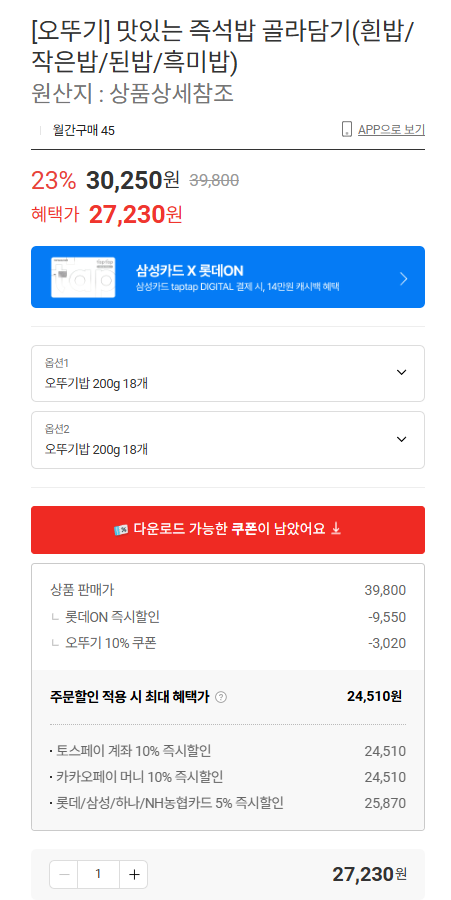Click the coupon ticket icon on the red bar
This screenshot has width=451, height=900.
(x=121, y=530)
